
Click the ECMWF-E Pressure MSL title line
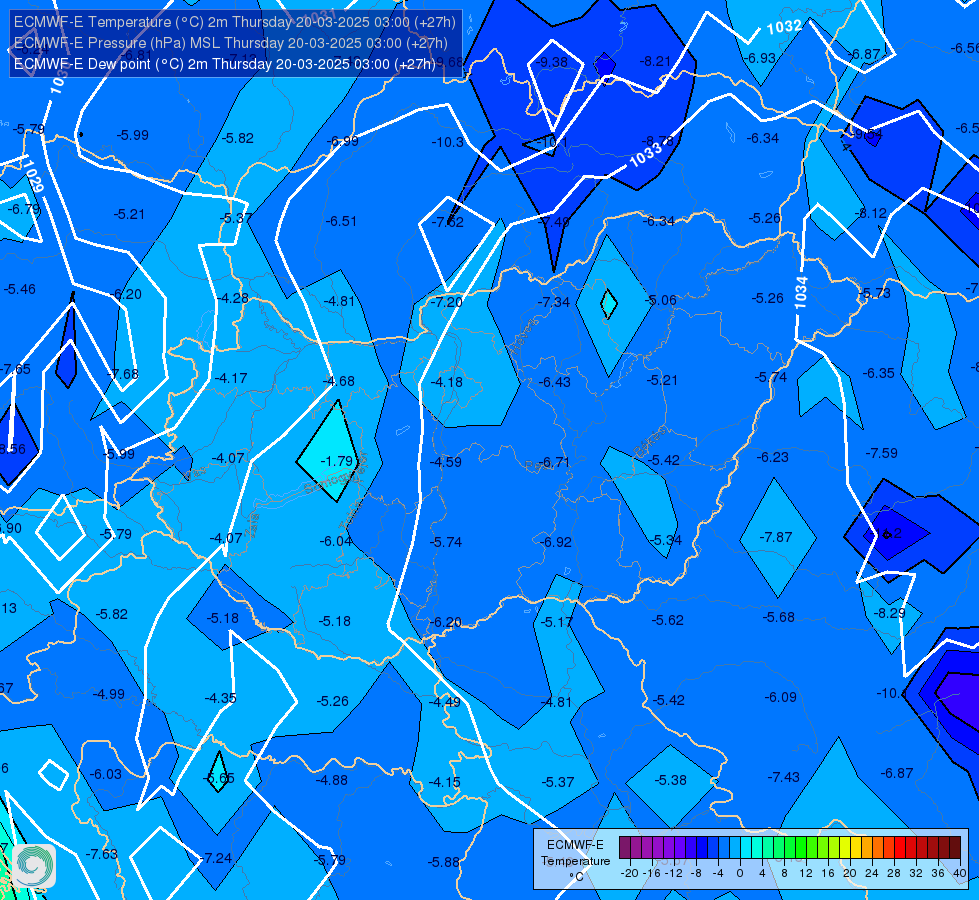coord(230,43)
